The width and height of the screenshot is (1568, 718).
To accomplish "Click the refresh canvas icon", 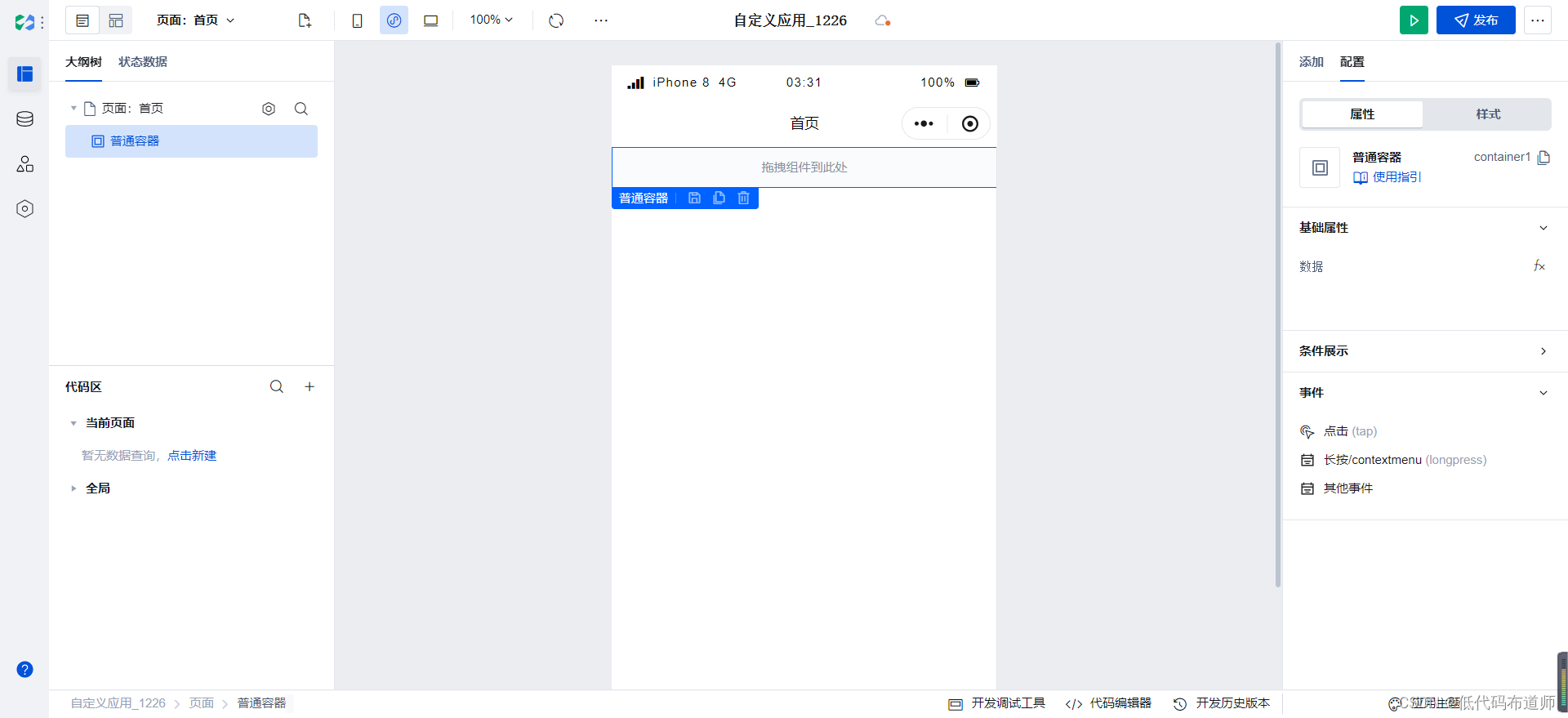I will [x=556, y=20].
